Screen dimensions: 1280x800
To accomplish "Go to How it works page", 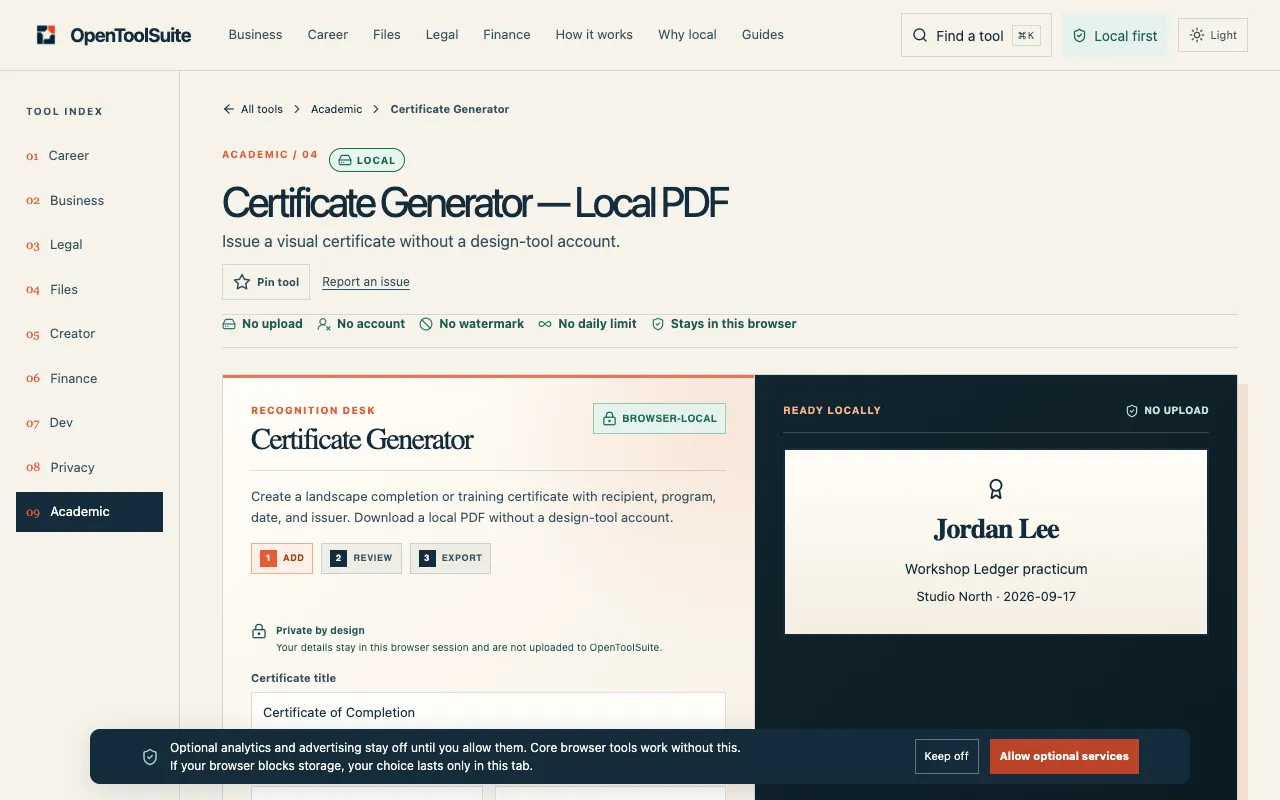I will 594,34.
